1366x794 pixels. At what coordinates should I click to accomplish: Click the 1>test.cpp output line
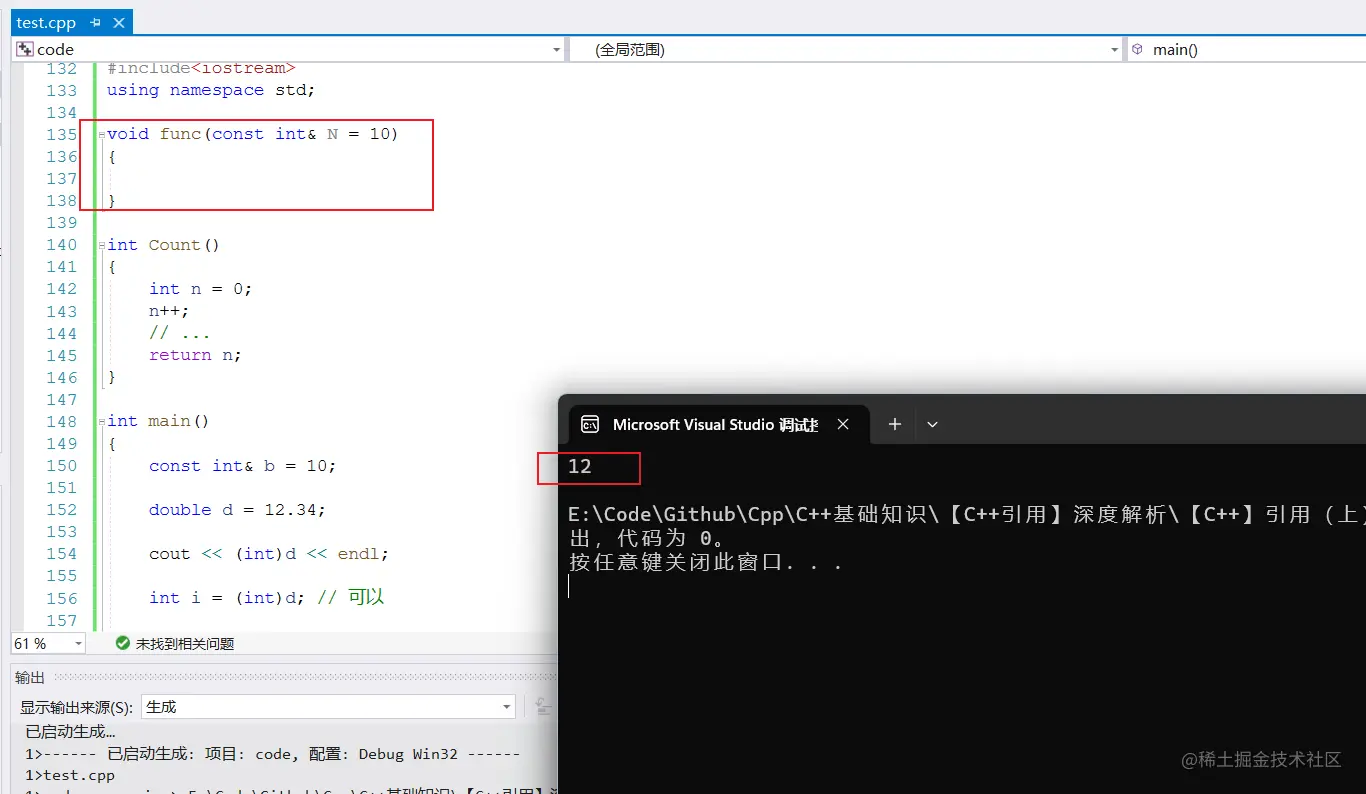coord(70,775)
